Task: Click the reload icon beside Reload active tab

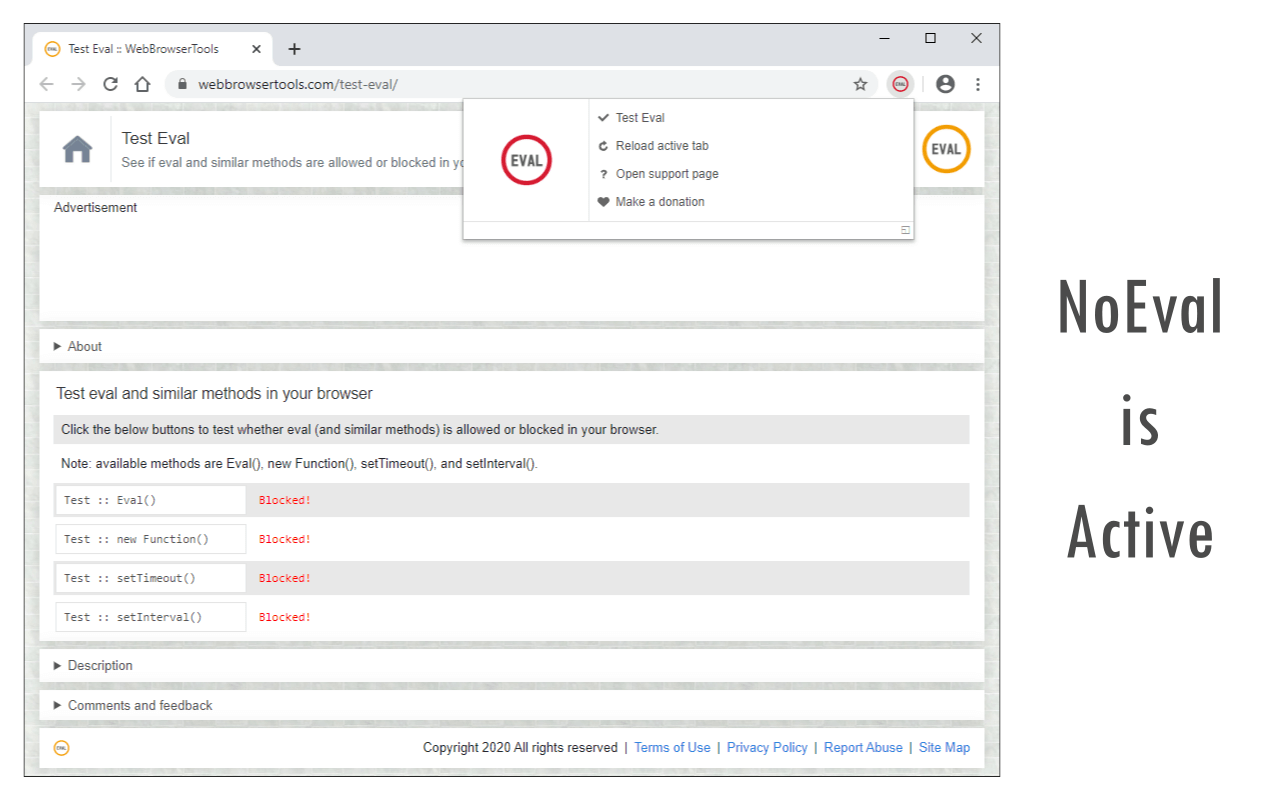Action: pos(603,146)
